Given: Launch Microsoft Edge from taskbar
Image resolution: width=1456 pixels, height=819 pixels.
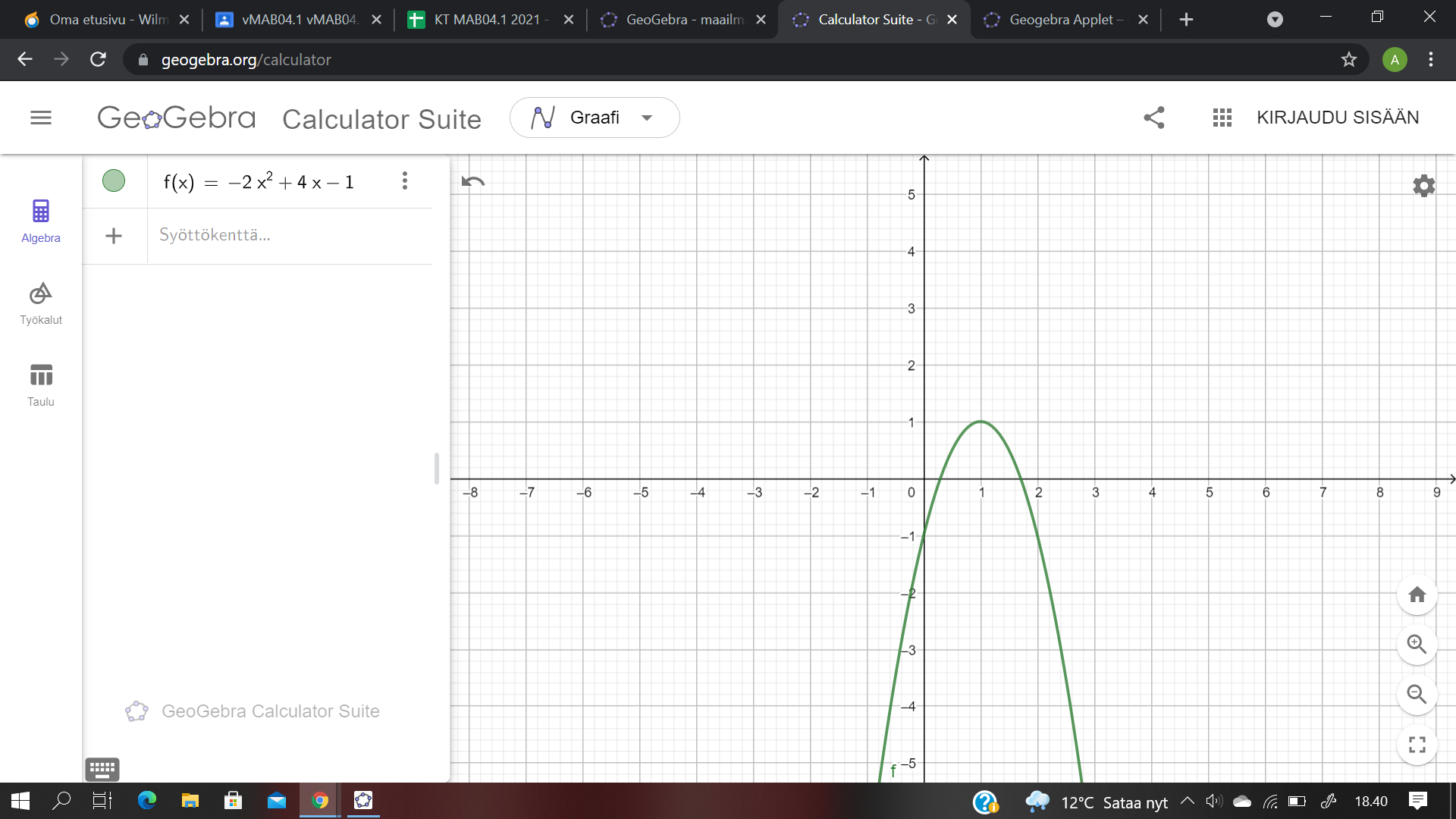Looking at the screenshot, I should pos(146,801).
